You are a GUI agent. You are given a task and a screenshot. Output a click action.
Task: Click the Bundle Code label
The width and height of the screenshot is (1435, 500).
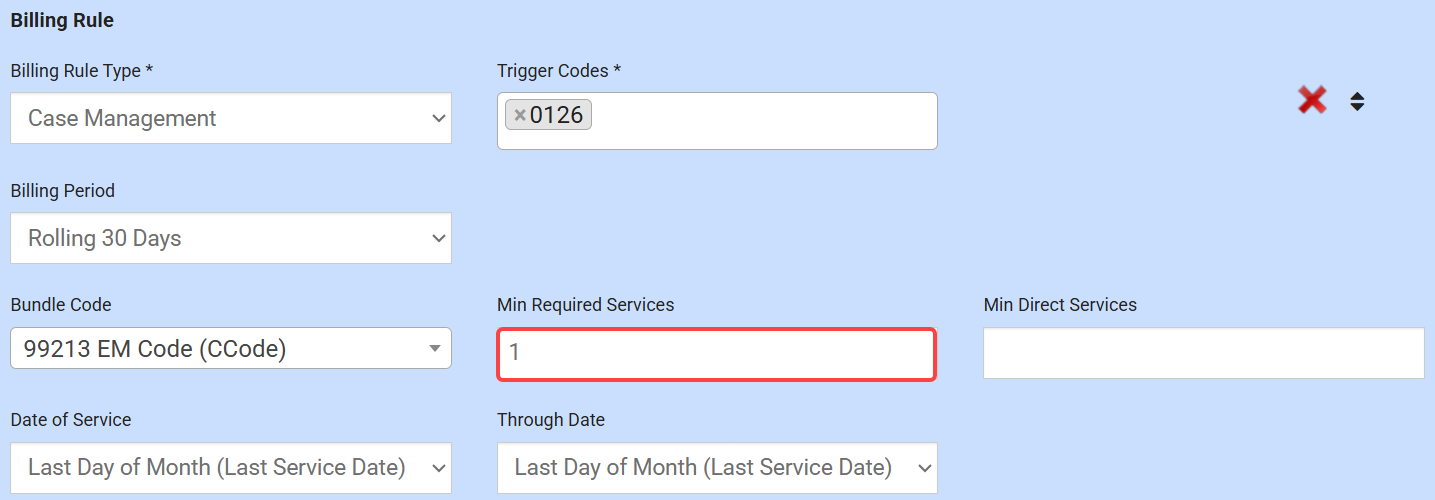click(x=61, y=305)
